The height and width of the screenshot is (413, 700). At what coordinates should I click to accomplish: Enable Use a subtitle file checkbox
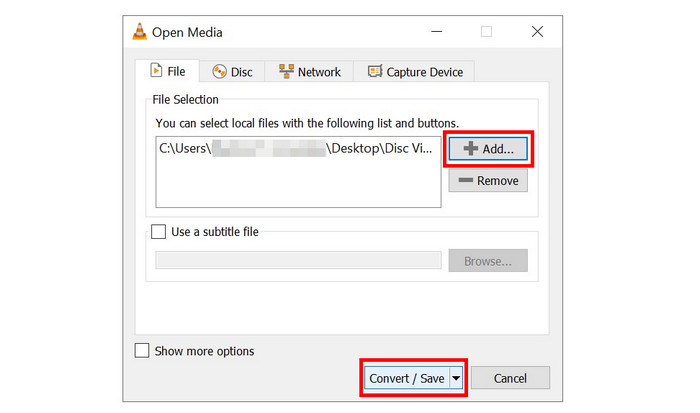pos(158,232)
